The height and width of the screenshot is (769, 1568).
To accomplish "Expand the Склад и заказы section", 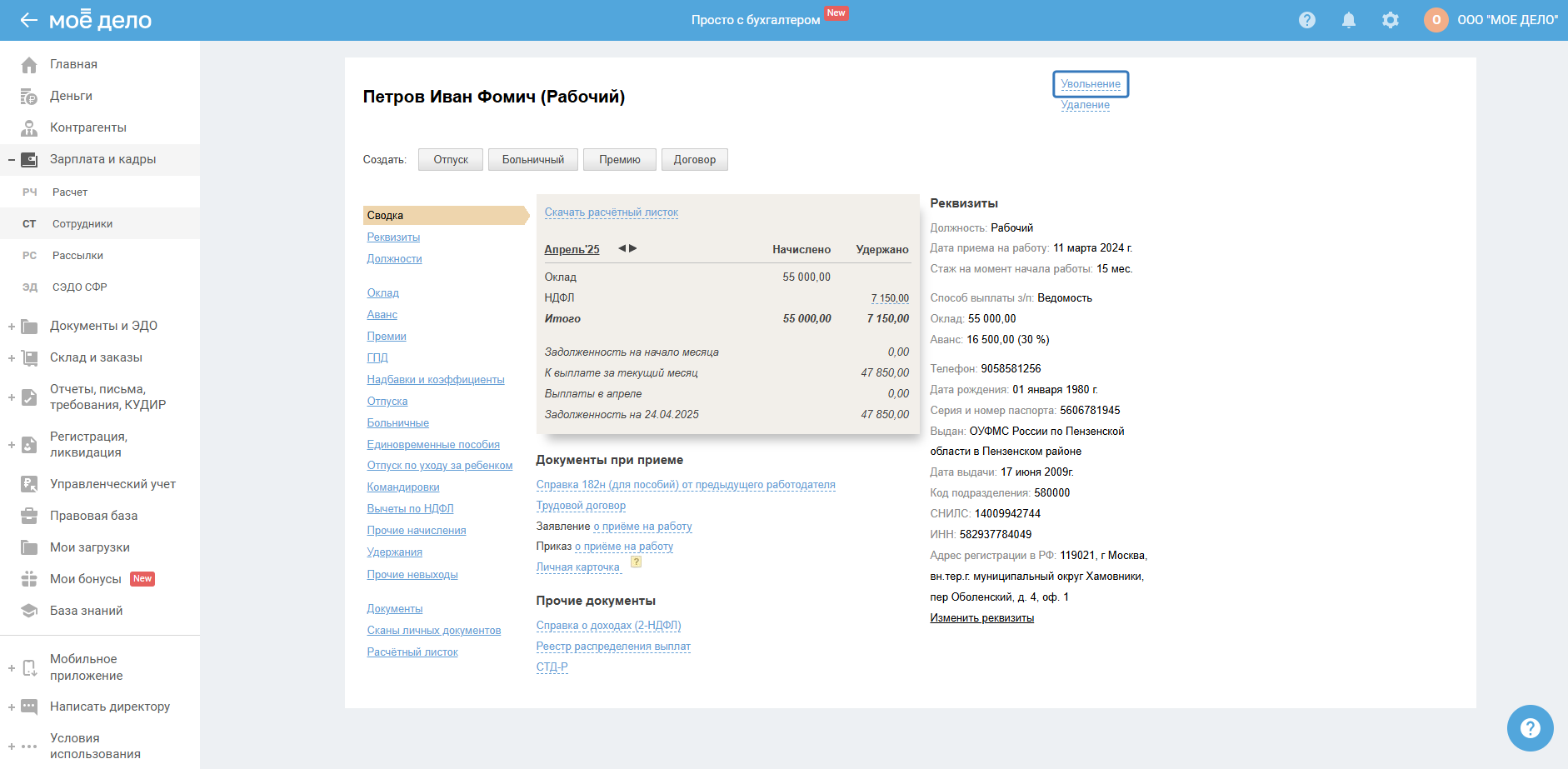I will (12, 358).
